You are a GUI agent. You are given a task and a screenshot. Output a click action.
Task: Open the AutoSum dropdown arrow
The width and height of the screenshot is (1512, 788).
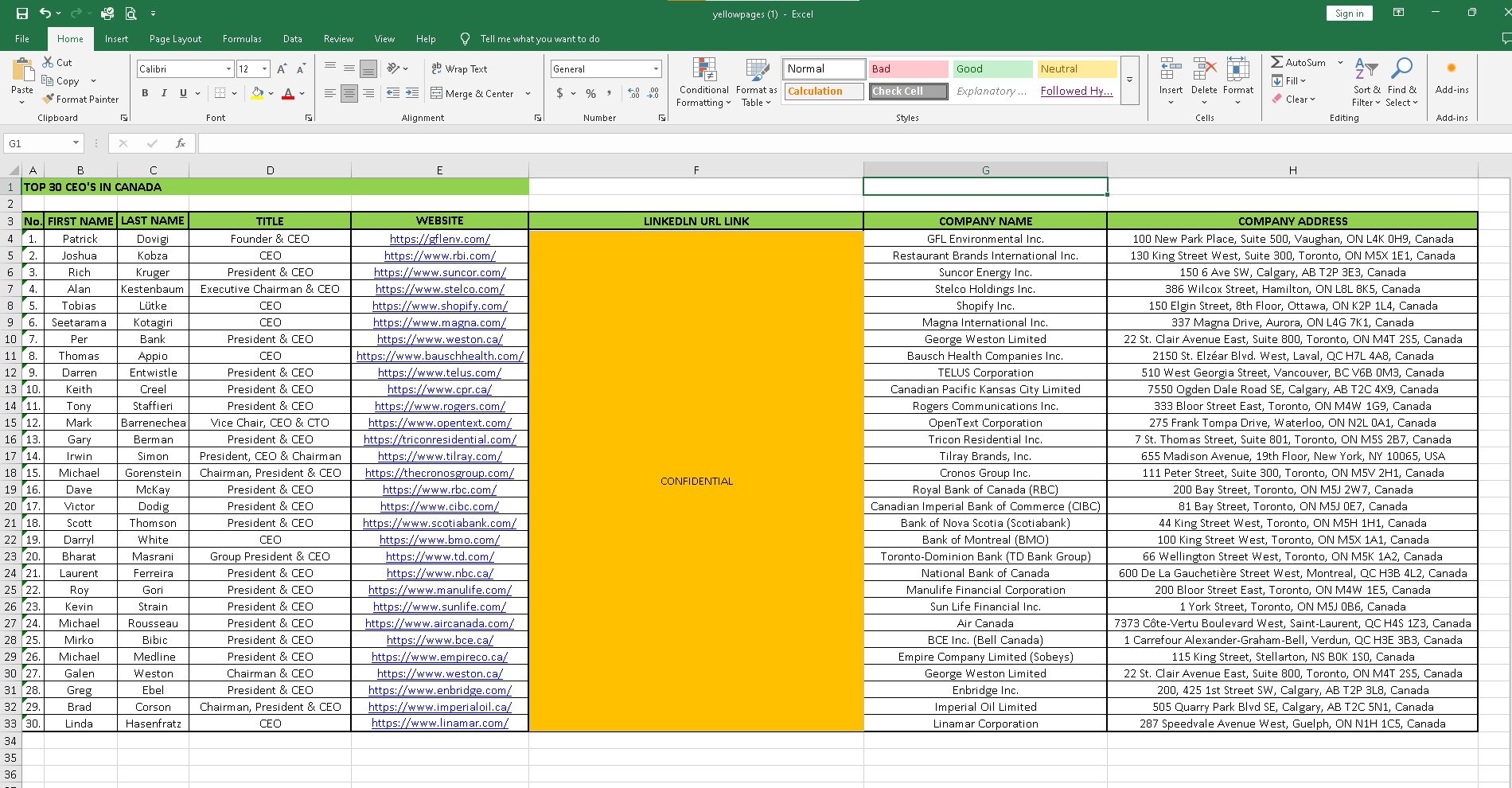(x=1340, y=62)
